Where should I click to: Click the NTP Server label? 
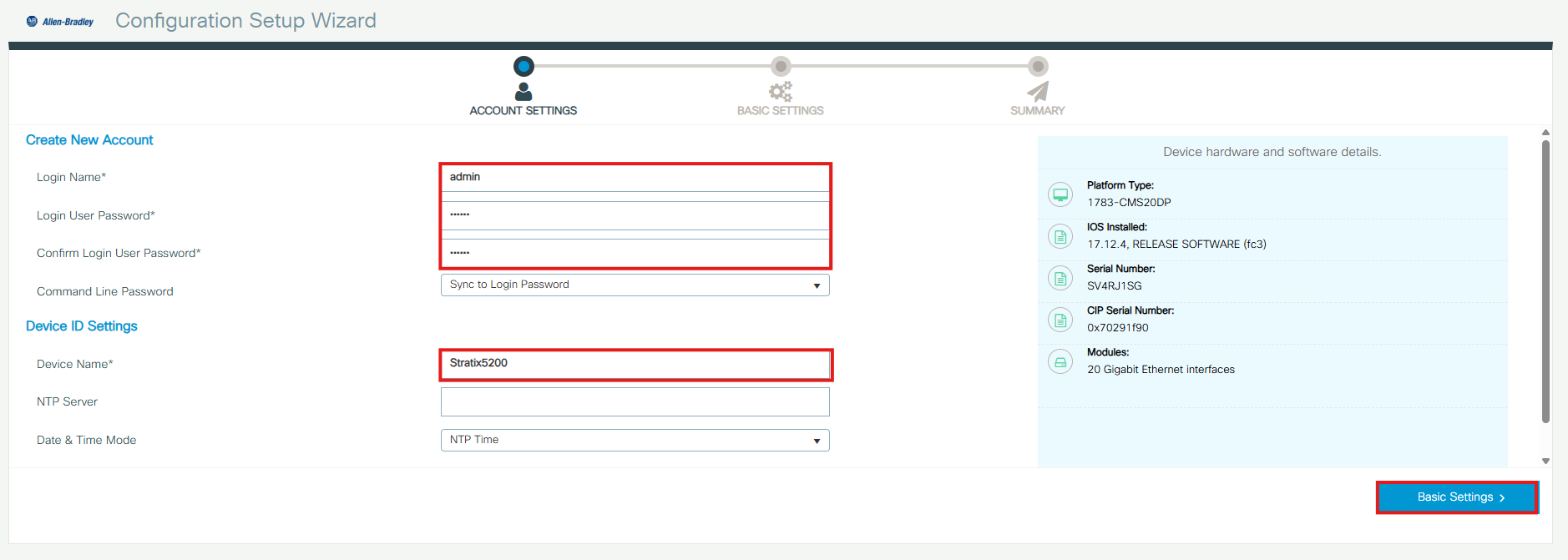67,401
